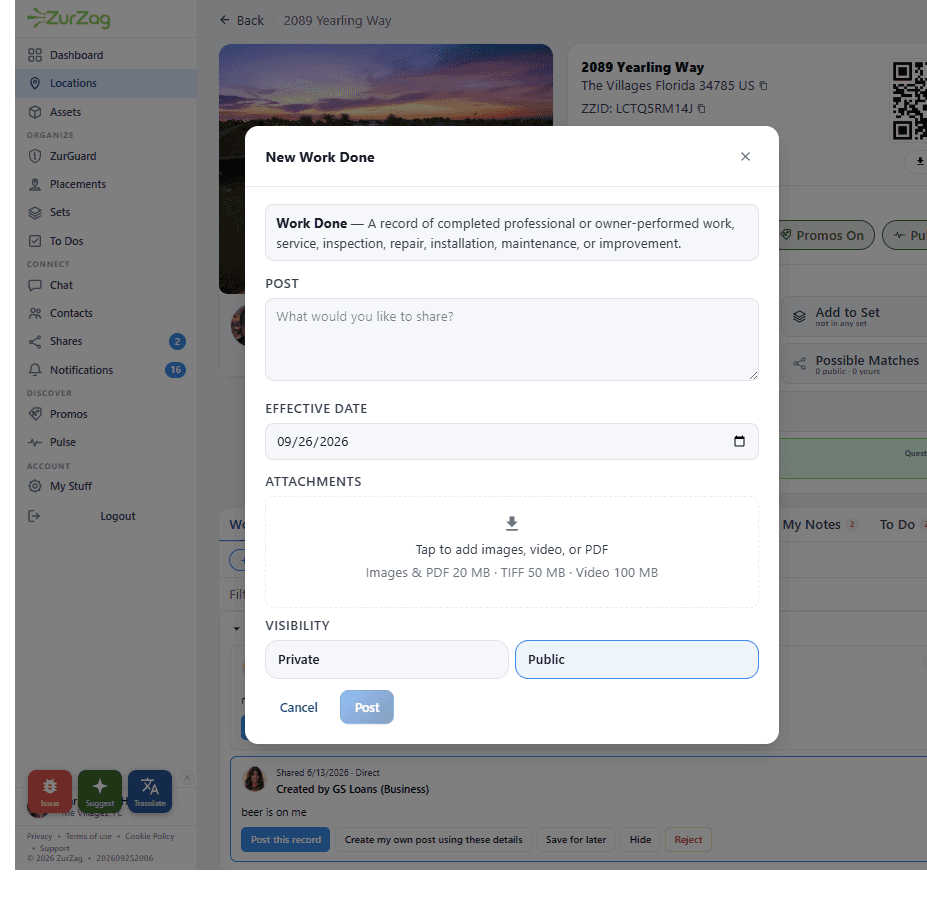Go to the Assets section
The image size is (927, 916).
tap(106, 112)
